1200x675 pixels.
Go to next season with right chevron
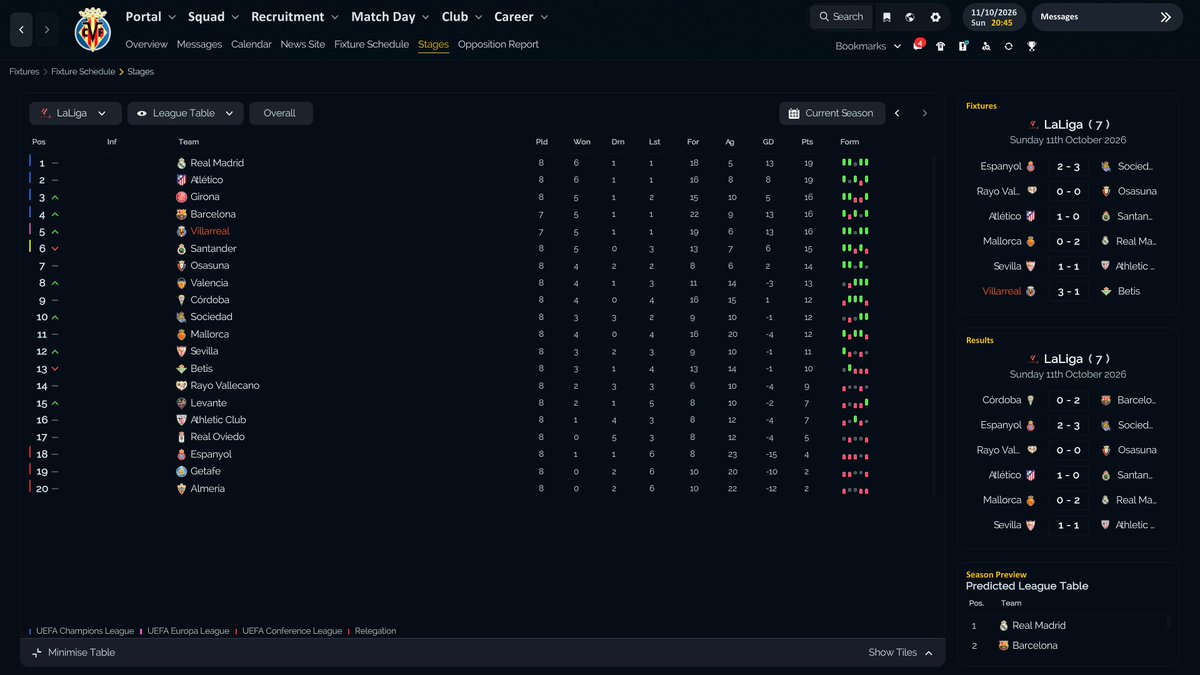925,113
